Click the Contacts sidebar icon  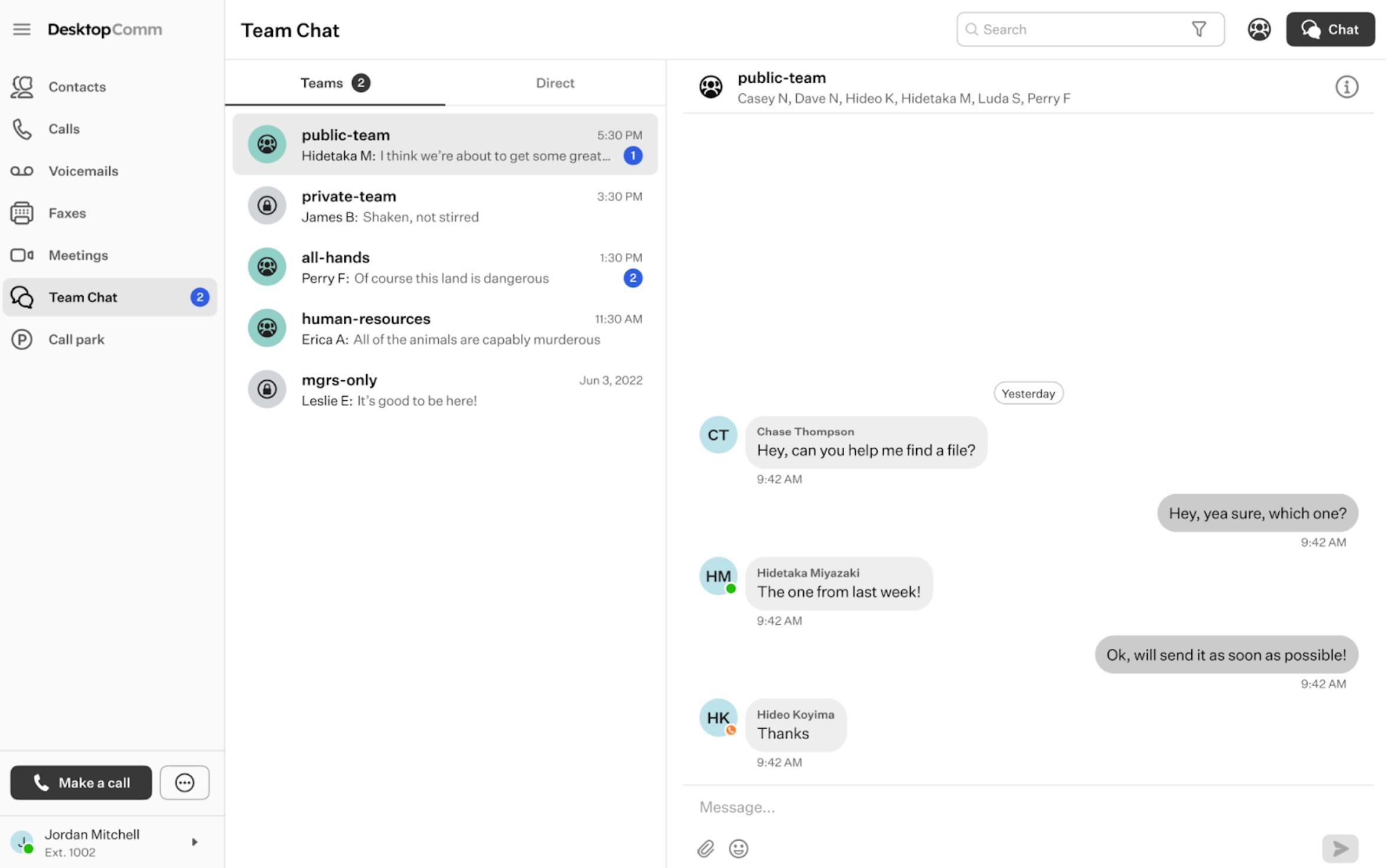[x=22, y=87]
